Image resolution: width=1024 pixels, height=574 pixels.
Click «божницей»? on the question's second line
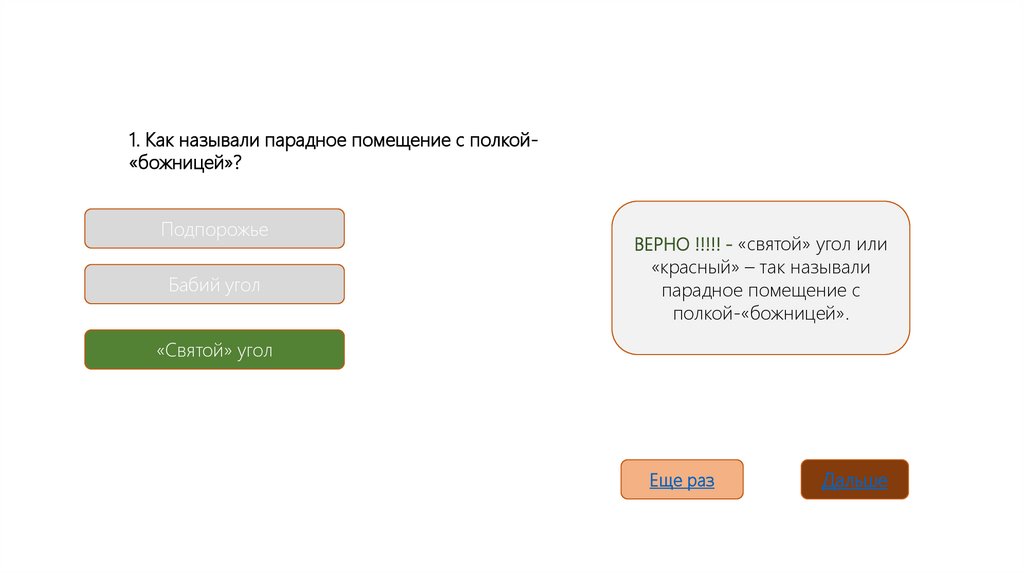click(185, 162)
